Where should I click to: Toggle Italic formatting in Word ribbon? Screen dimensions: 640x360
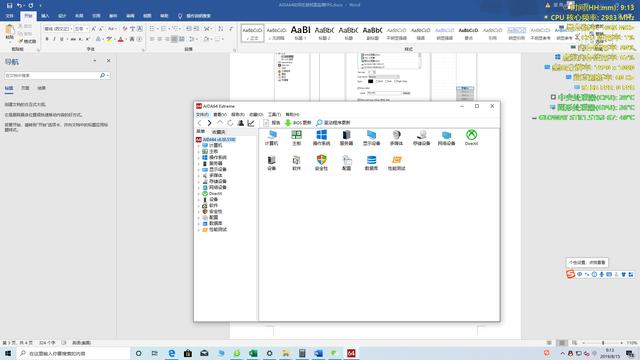coord(54,39)
